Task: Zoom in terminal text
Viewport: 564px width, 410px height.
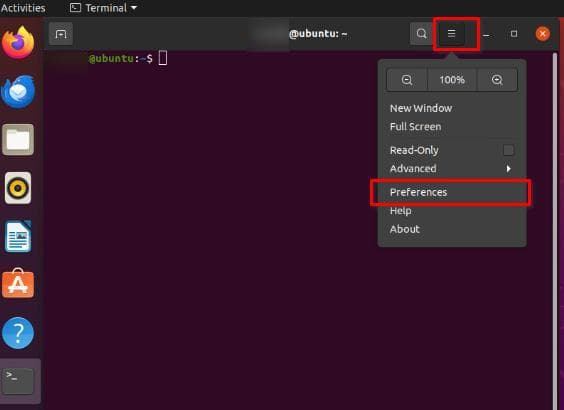Action: (497, 80)
